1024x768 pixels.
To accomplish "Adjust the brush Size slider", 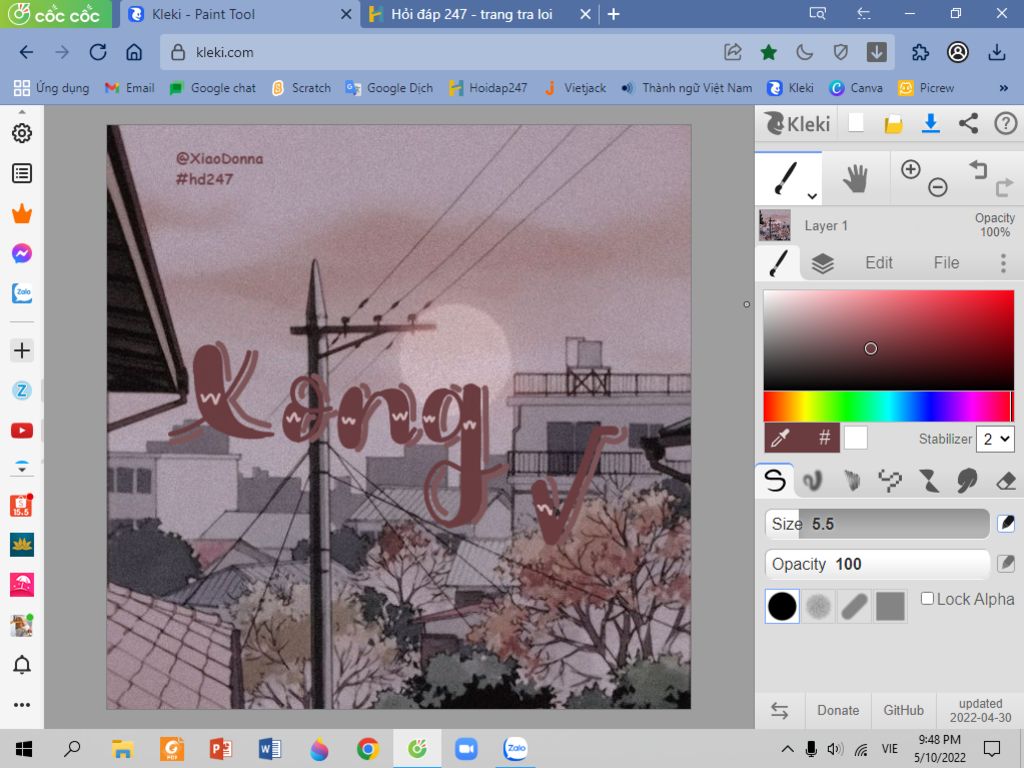I will pos(877,524).
